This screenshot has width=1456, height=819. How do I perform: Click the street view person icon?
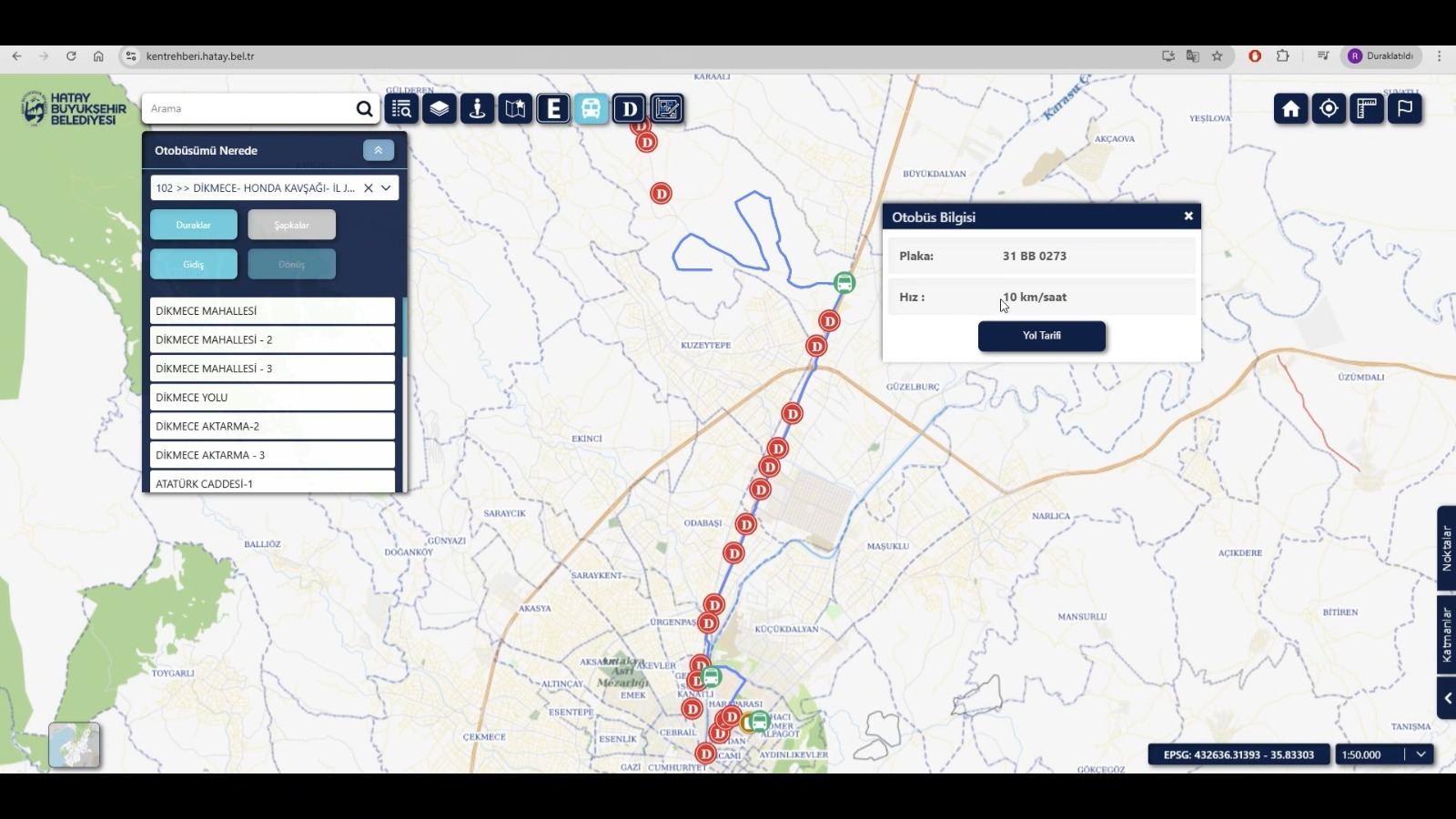[x=477, y=109]
